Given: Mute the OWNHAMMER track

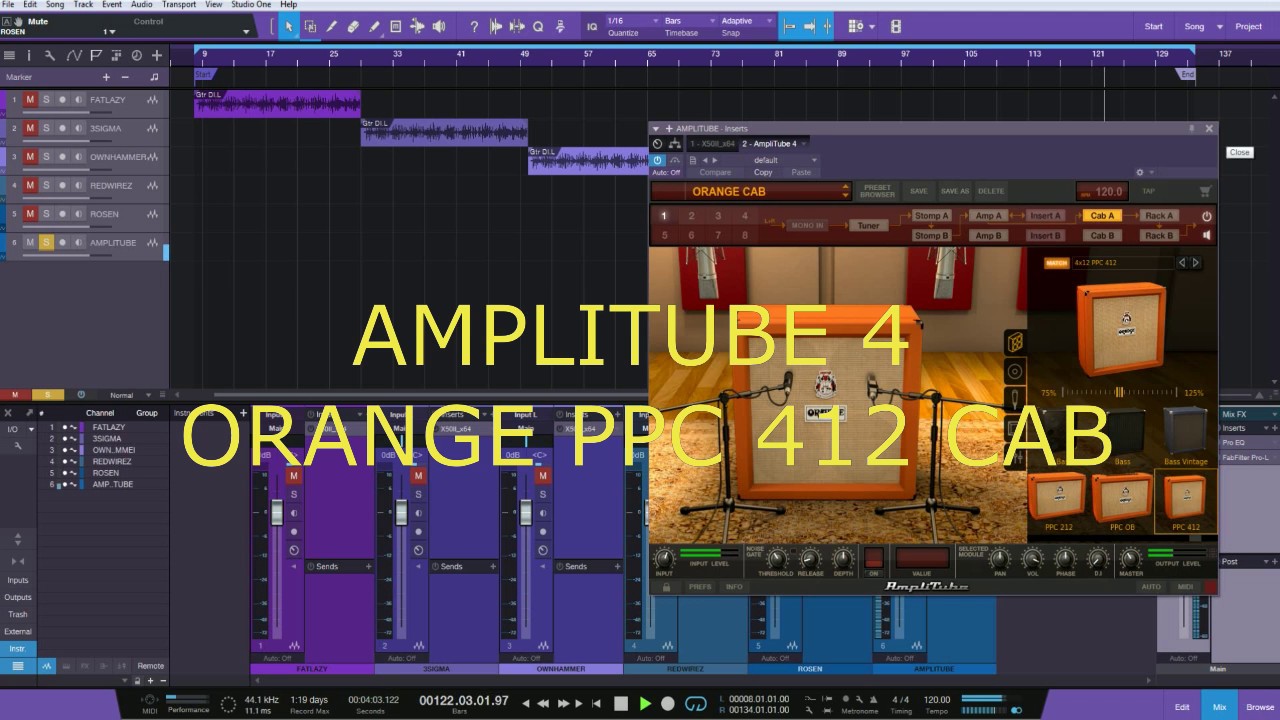Looking at the screenshot, I should 30,157.
